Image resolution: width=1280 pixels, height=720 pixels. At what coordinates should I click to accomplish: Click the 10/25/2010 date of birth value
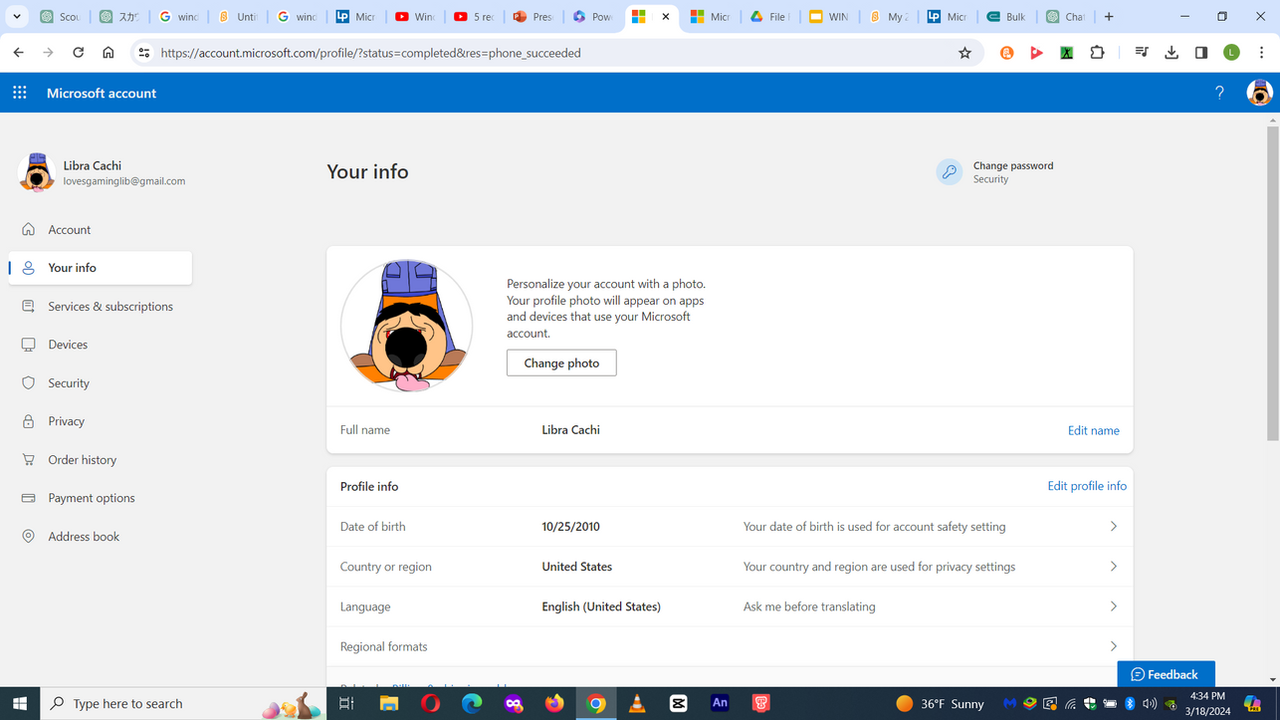pyautogui.click(x=571, y=526)
